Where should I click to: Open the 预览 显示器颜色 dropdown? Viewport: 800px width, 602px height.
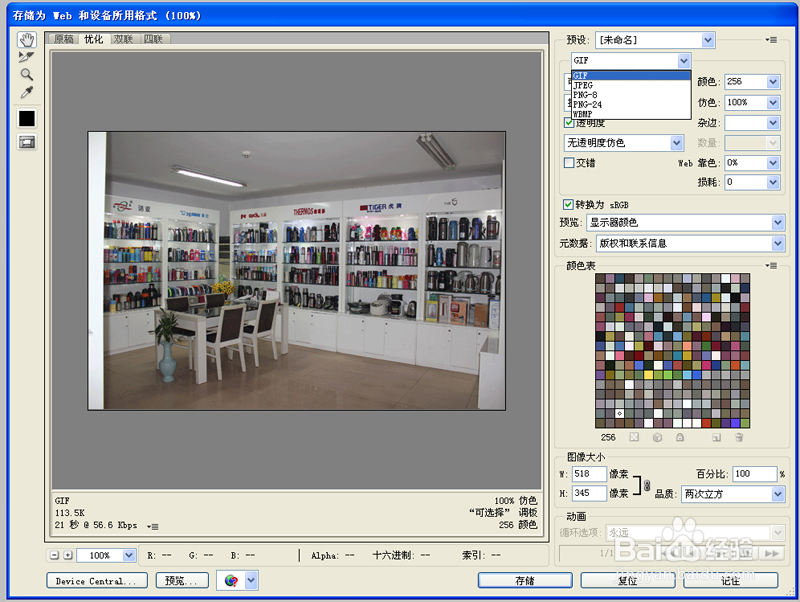[778, 222]
